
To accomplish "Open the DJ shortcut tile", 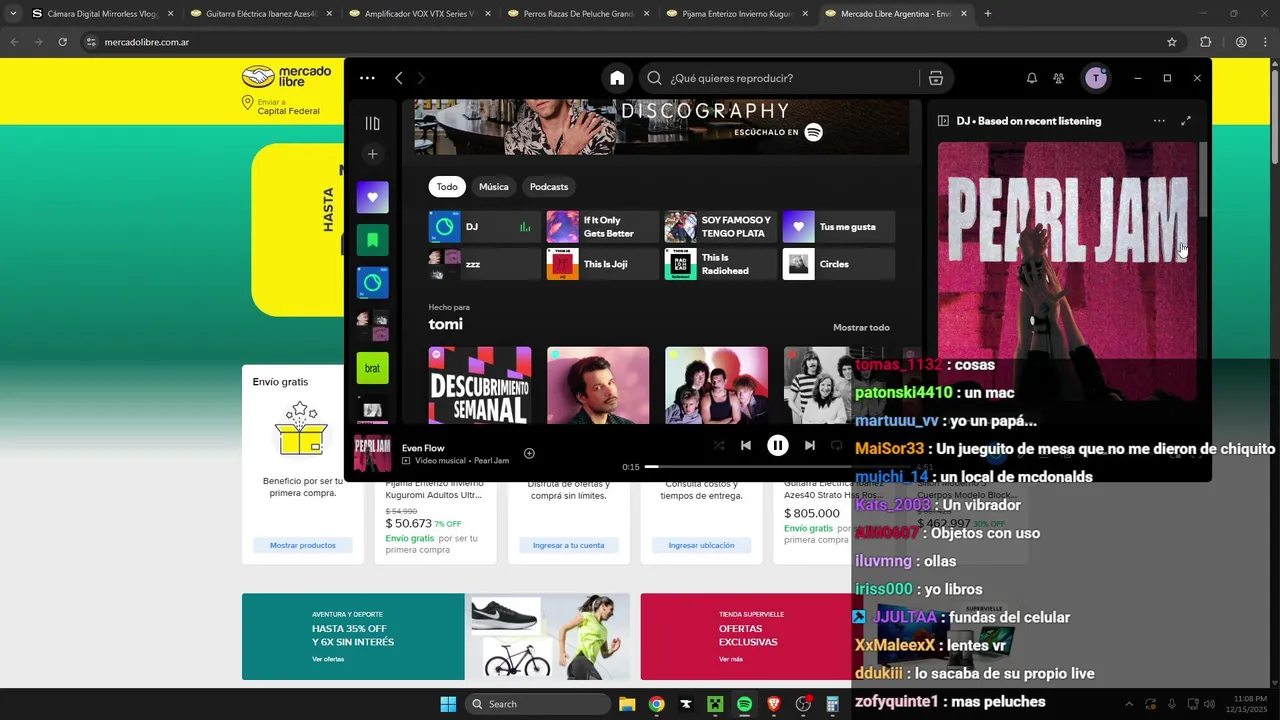I will point(484,227).
